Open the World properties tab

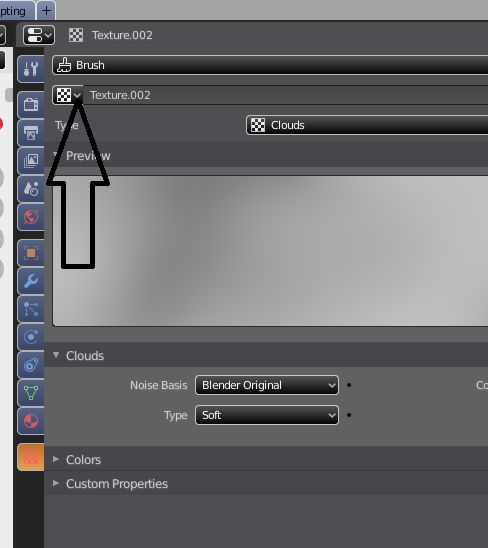click(31, 217)
